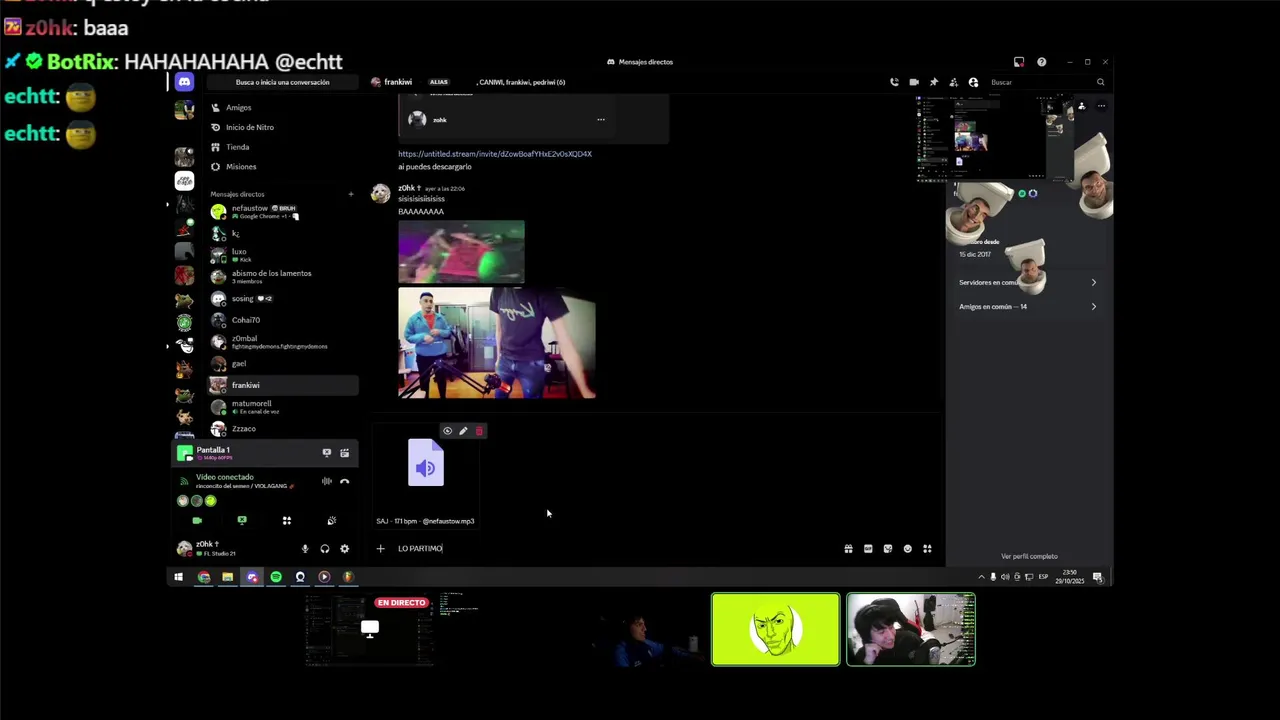Start a video call from chat header
Image resolution: width=1280 pixels, height=720 pixels.
pos(914,82)
